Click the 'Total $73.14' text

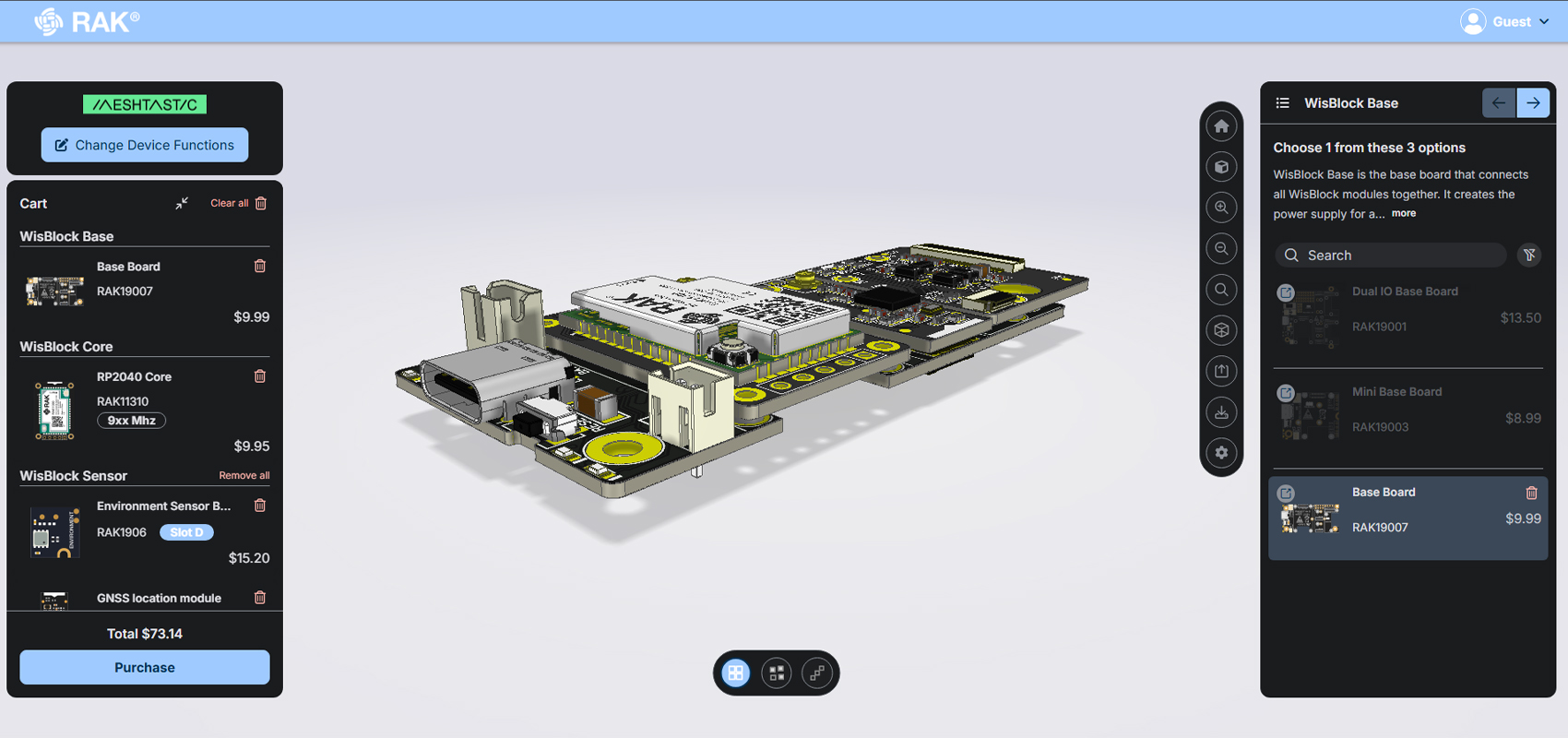pos(145,634)
